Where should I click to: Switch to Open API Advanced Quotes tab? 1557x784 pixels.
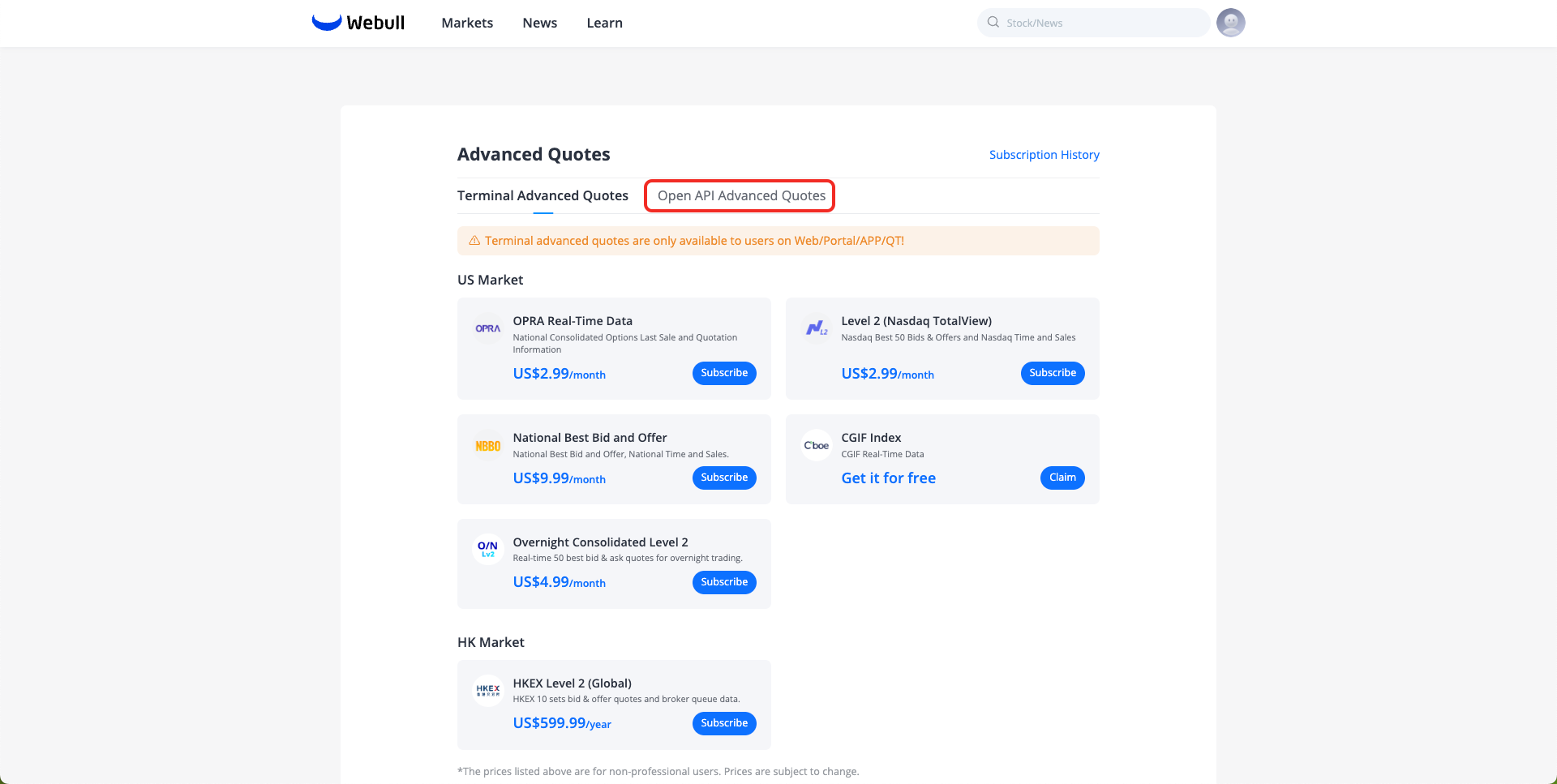click(x=741, y=195)
